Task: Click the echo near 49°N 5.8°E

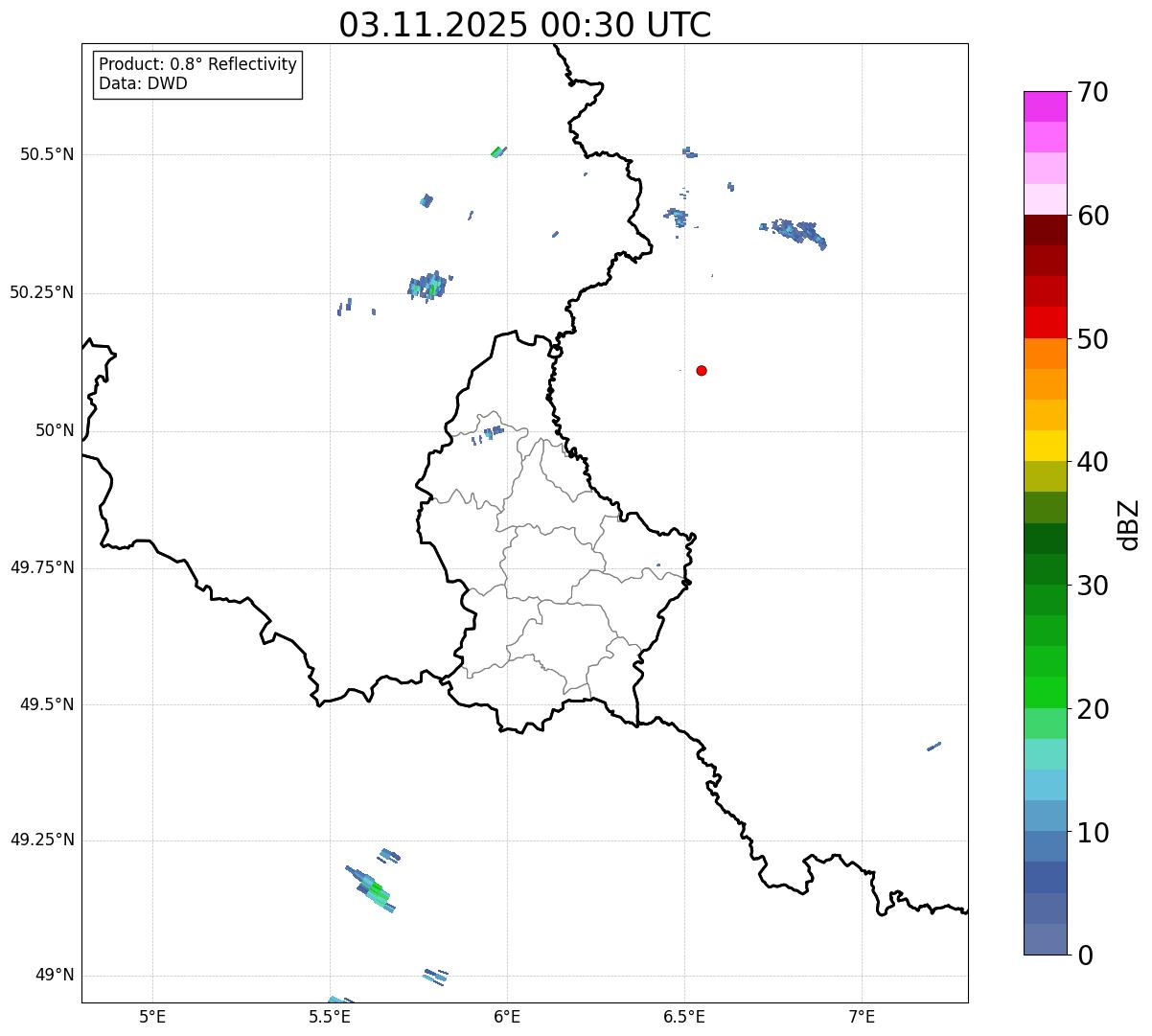Action: tap(435, 976)
